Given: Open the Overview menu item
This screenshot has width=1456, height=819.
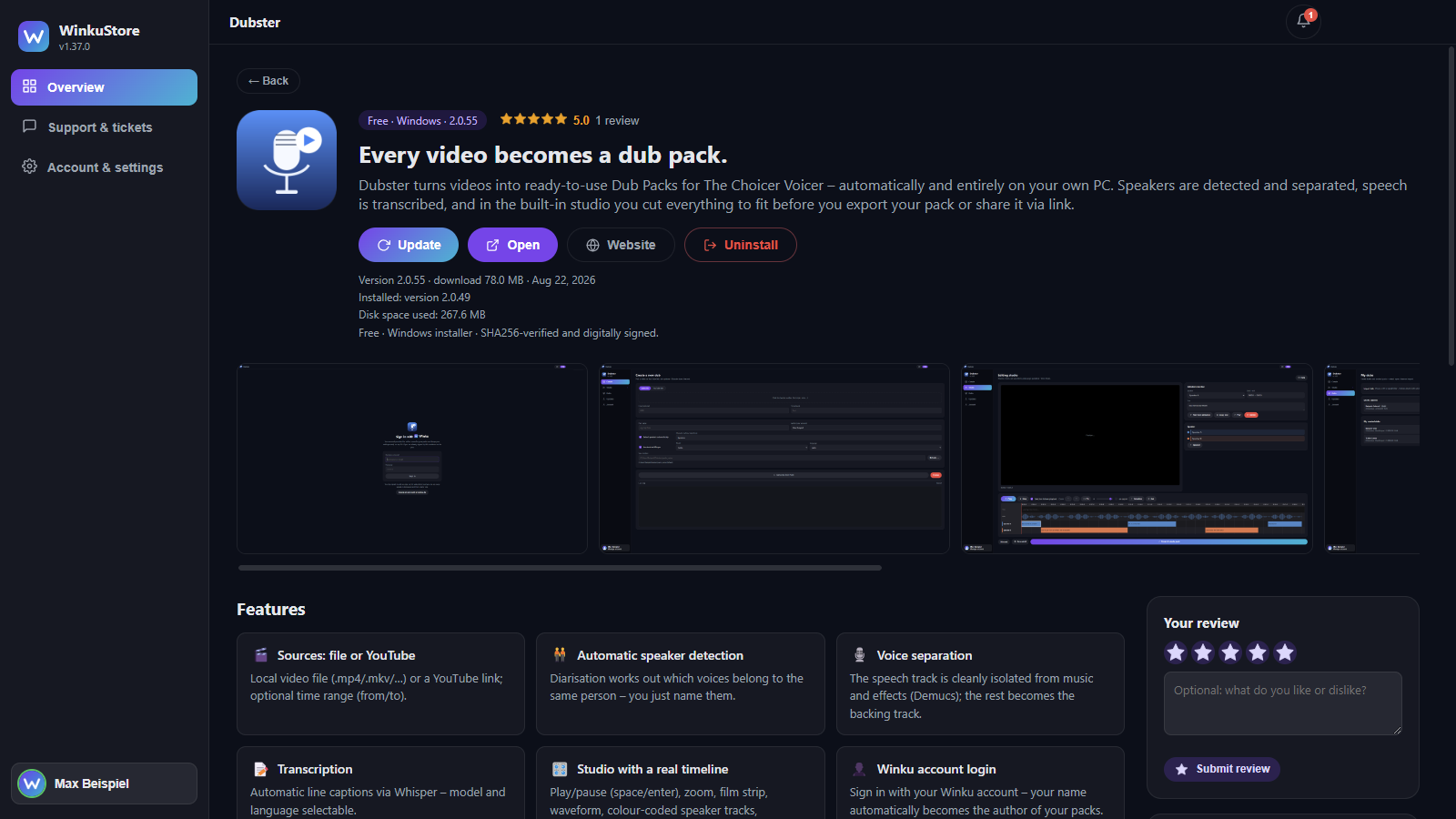Looking at the screenshot, I should 104,87.
